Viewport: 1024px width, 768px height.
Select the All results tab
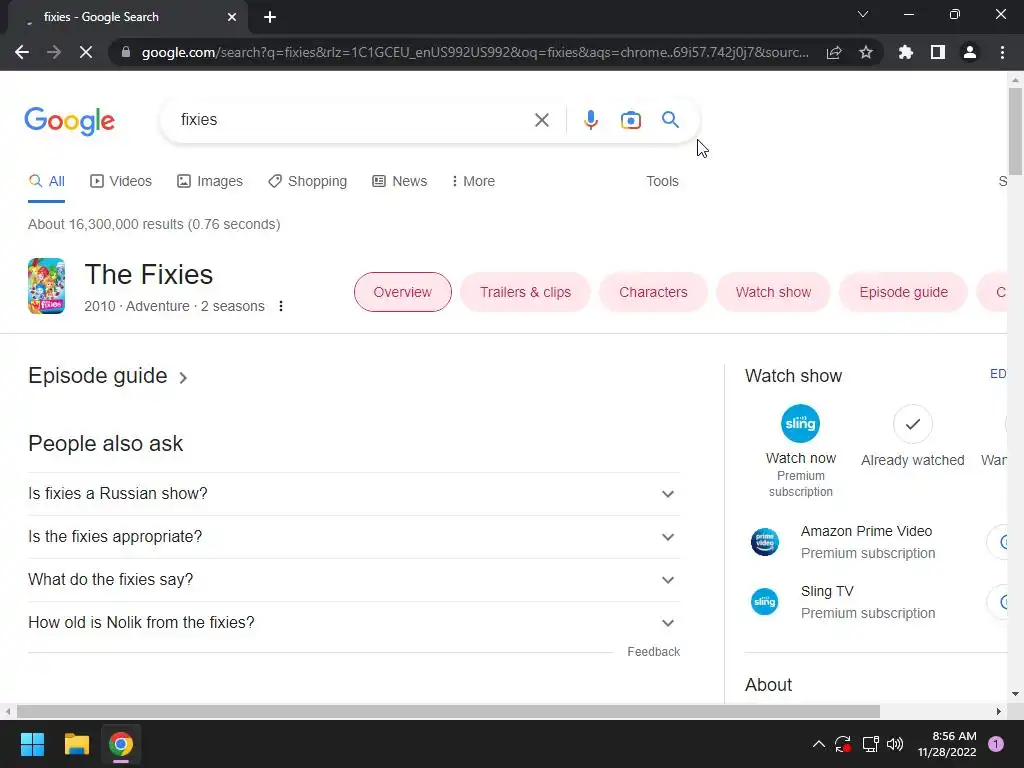coord(46,181)
